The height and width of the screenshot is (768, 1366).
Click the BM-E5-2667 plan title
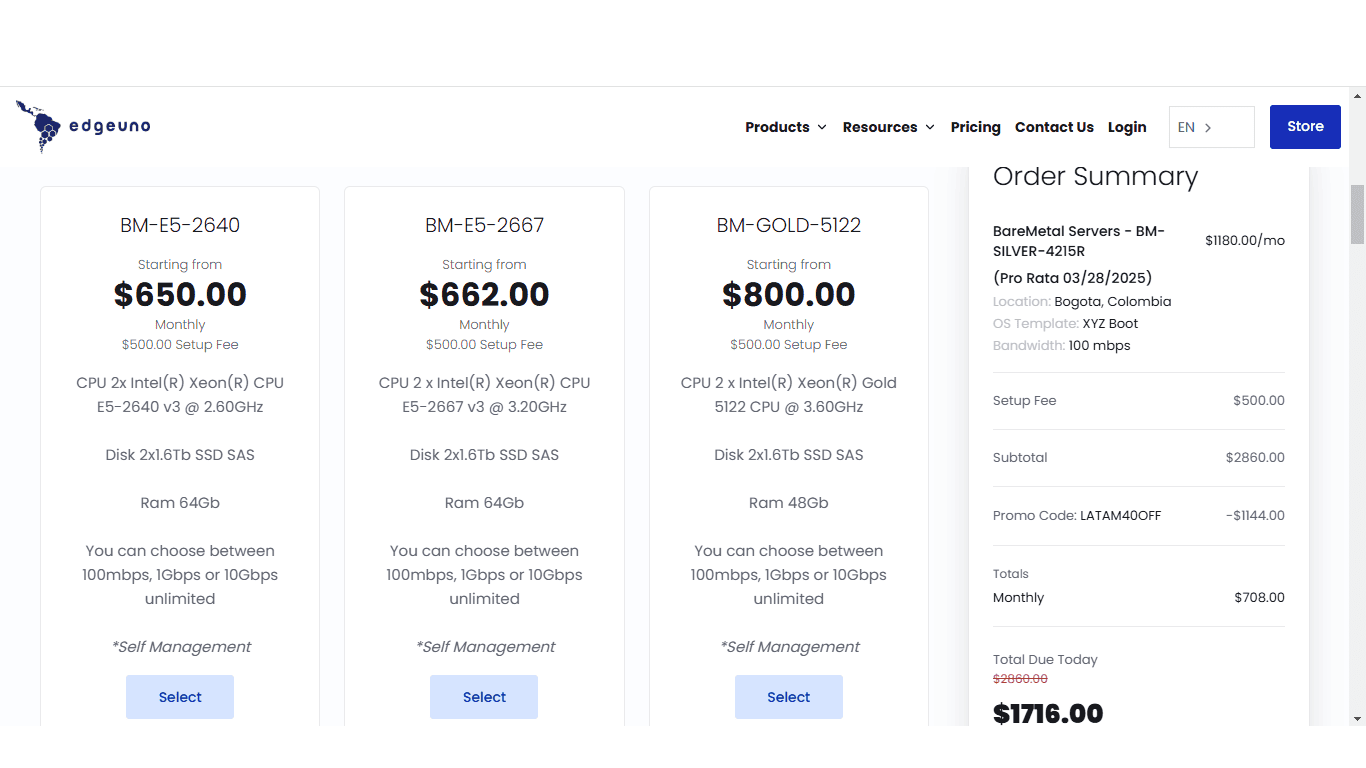click(x=484, y=225)
